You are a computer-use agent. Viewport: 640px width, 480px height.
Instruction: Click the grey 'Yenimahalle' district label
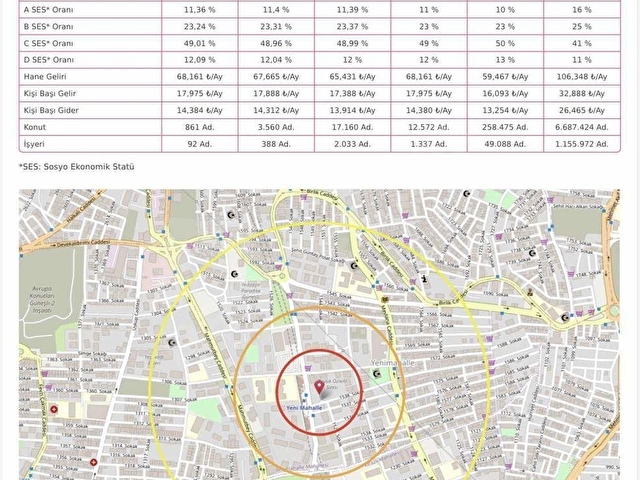click(393, 362)
